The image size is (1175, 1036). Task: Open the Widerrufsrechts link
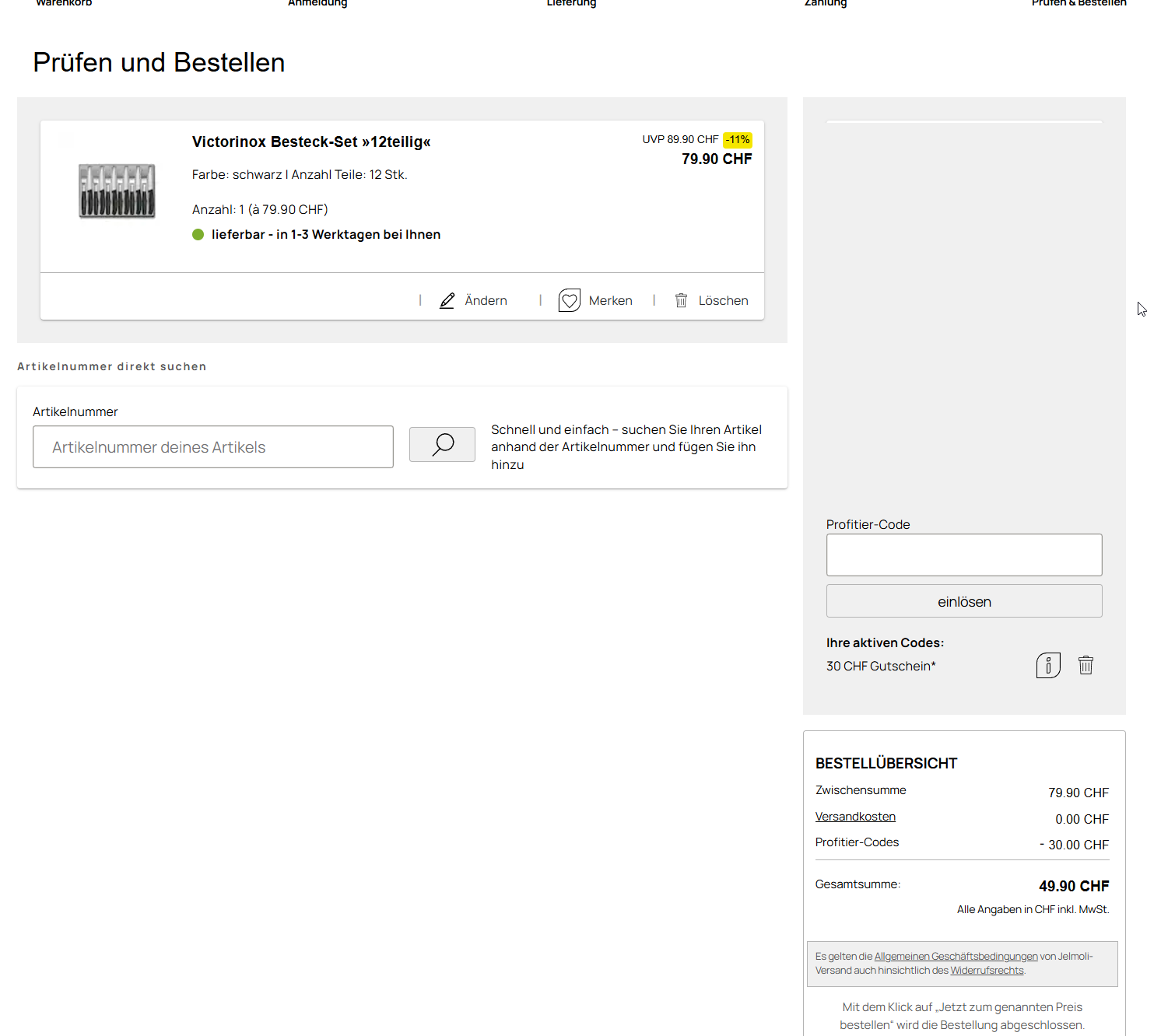tap(987, 971)
